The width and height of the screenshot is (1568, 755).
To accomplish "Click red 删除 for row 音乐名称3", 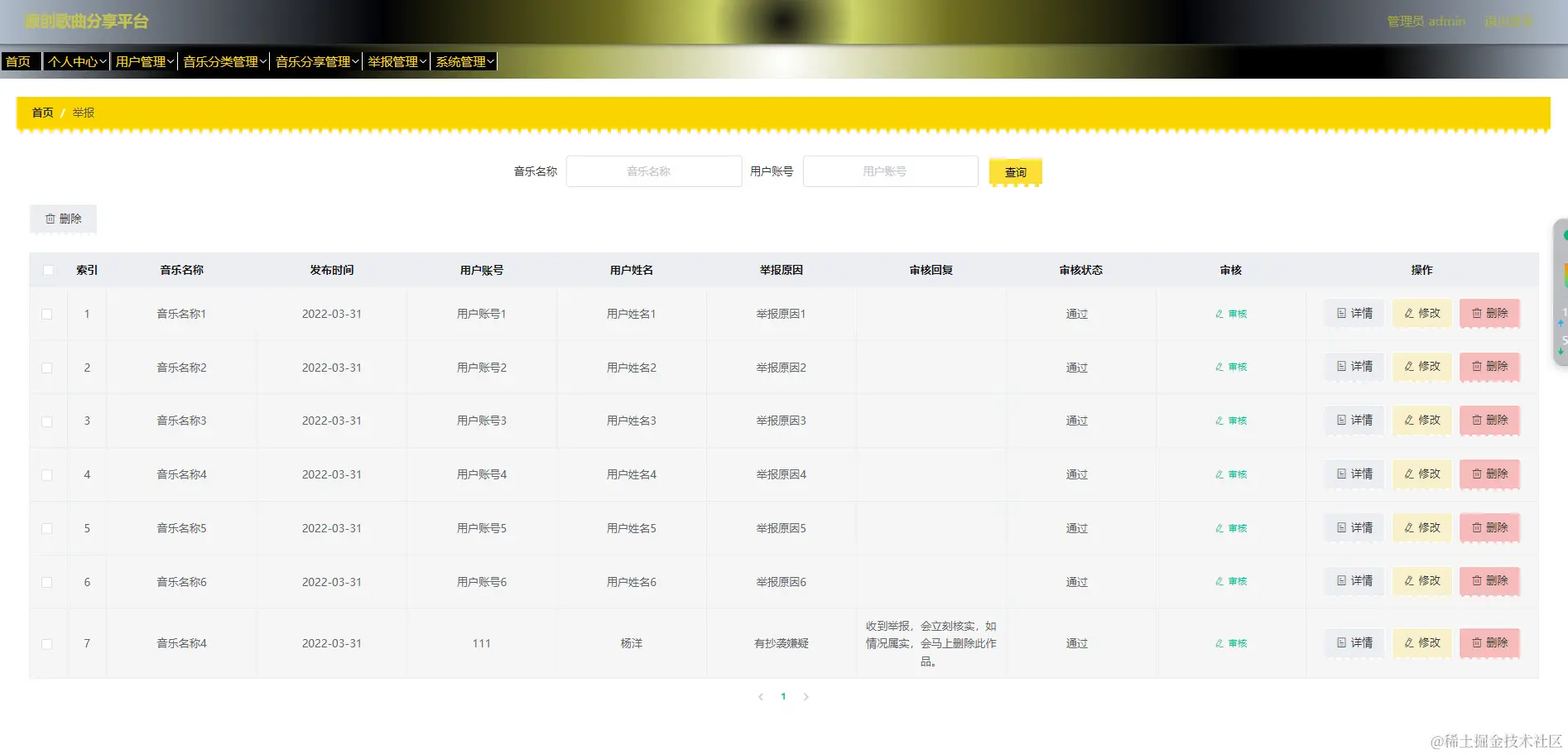I will pos(1489,420).
